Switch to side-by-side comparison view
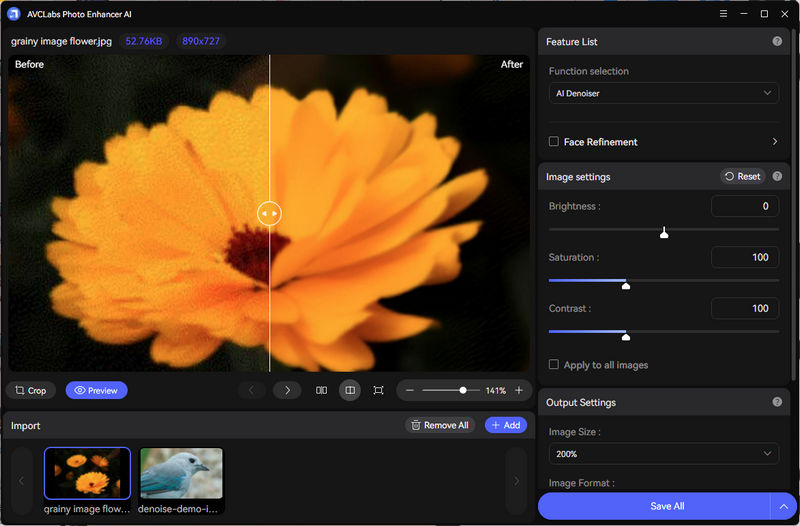 click(x=321, y=390)
